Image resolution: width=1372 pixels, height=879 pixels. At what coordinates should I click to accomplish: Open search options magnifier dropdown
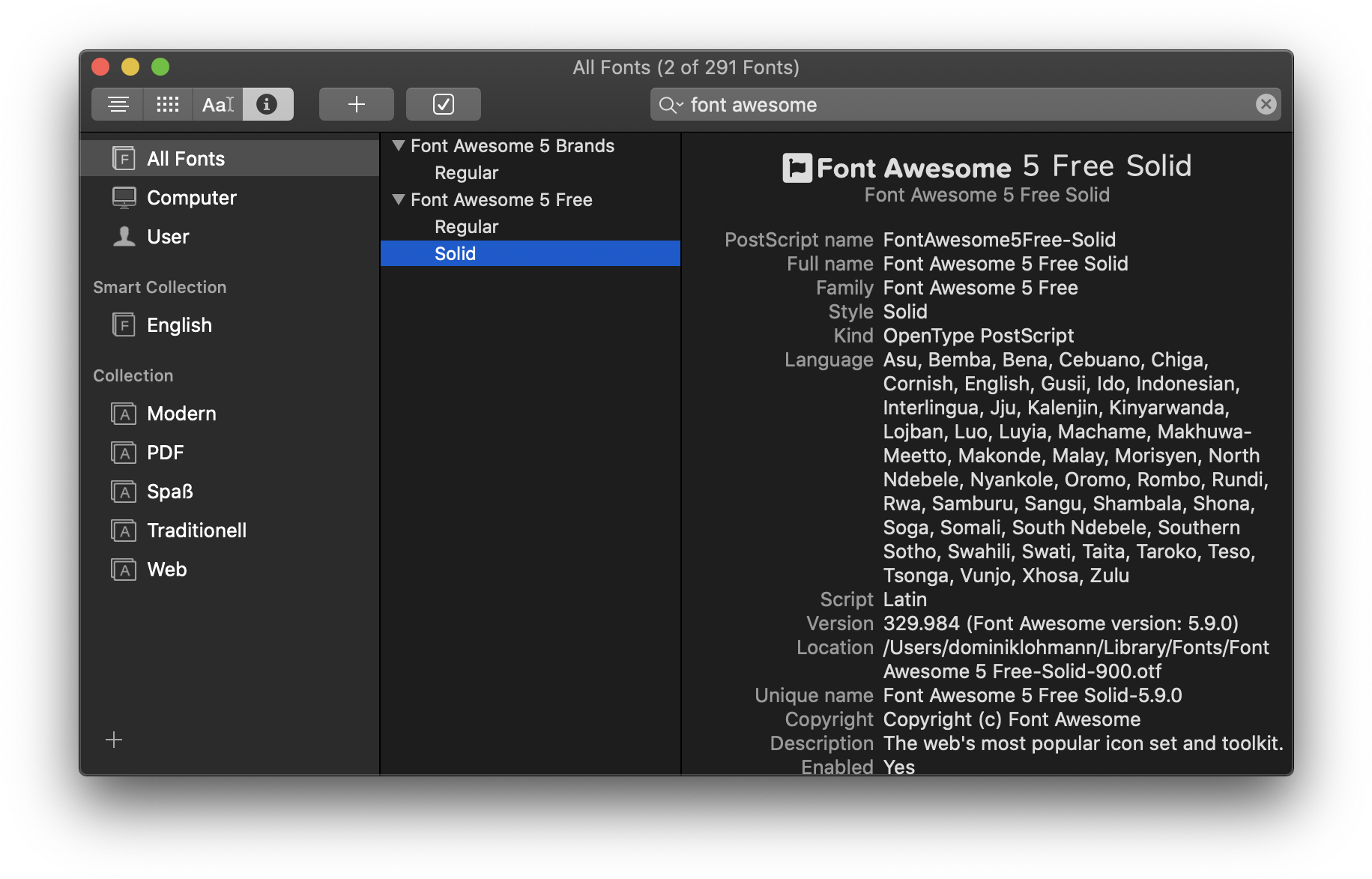pyautogui.click(x=671, y=105)
